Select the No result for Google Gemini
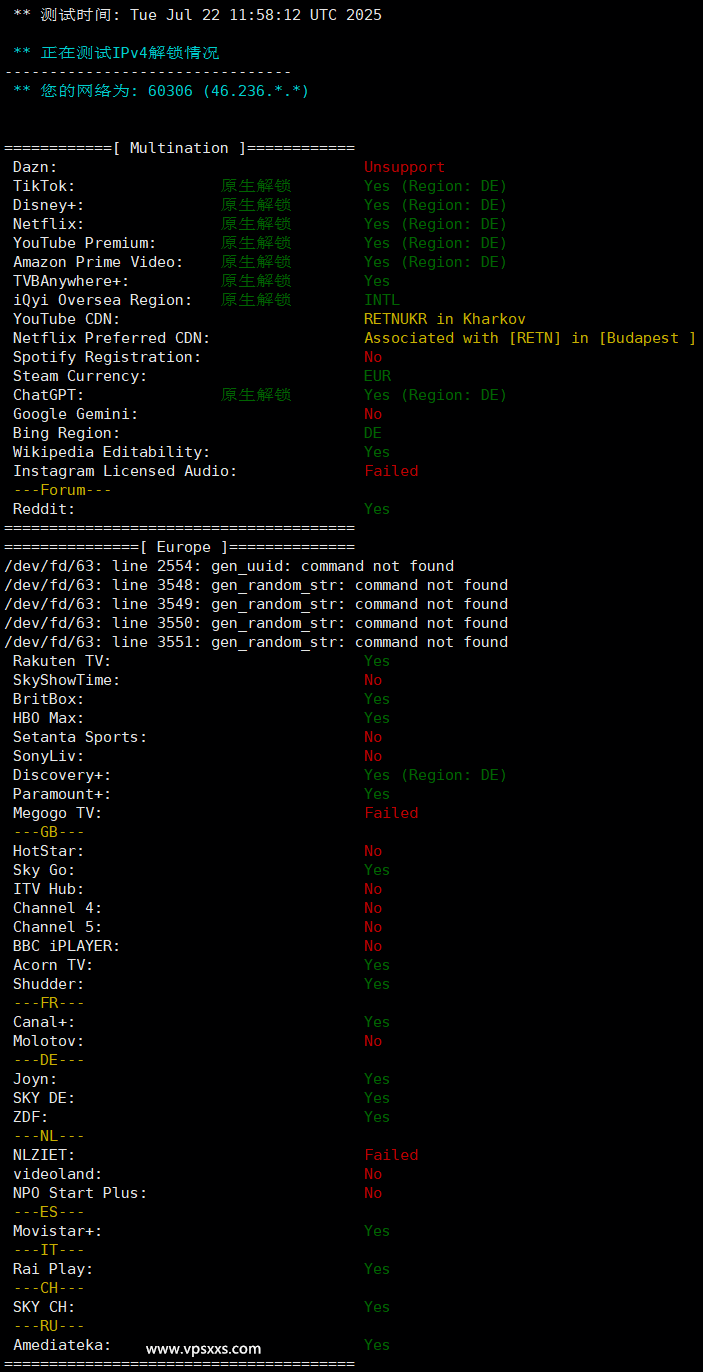 coord(373,414)
